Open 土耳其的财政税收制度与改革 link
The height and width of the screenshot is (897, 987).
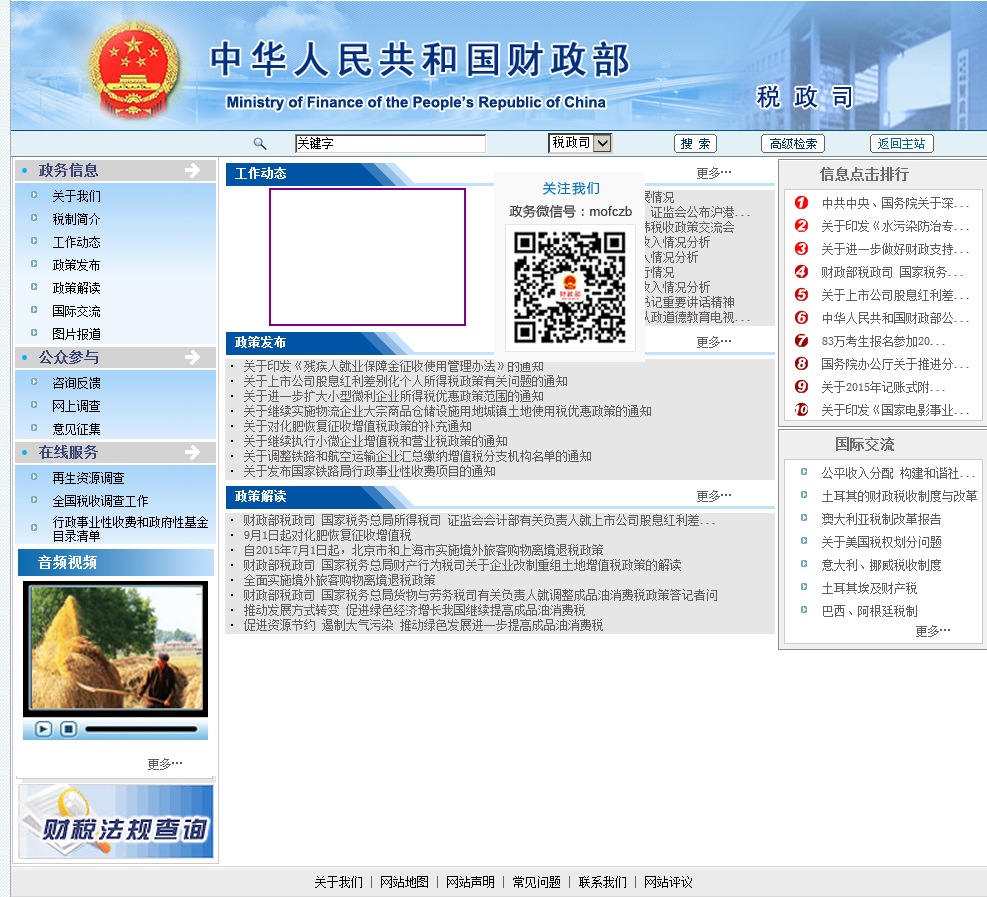(900, 496)
